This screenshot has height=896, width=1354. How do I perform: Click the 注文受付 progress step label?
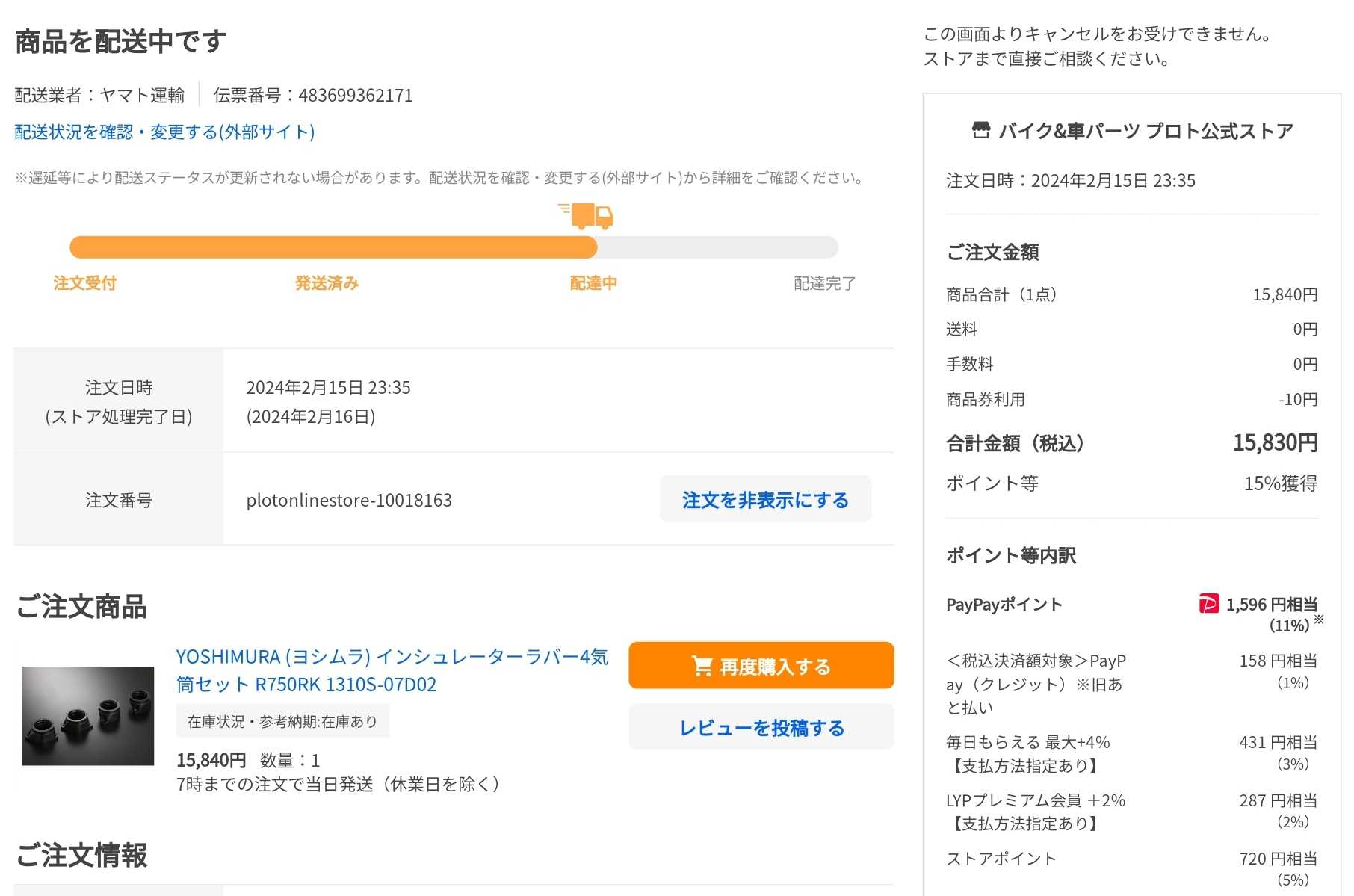coord(84,283)
